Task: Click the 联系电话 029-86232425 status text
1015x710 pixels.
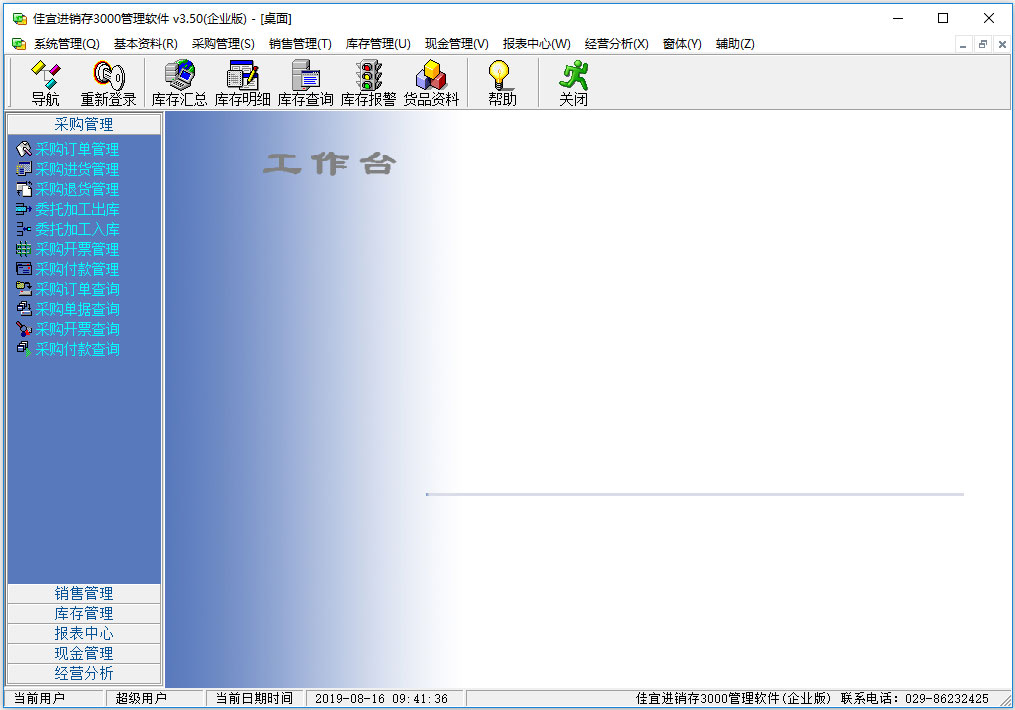Action: (915, 698)
